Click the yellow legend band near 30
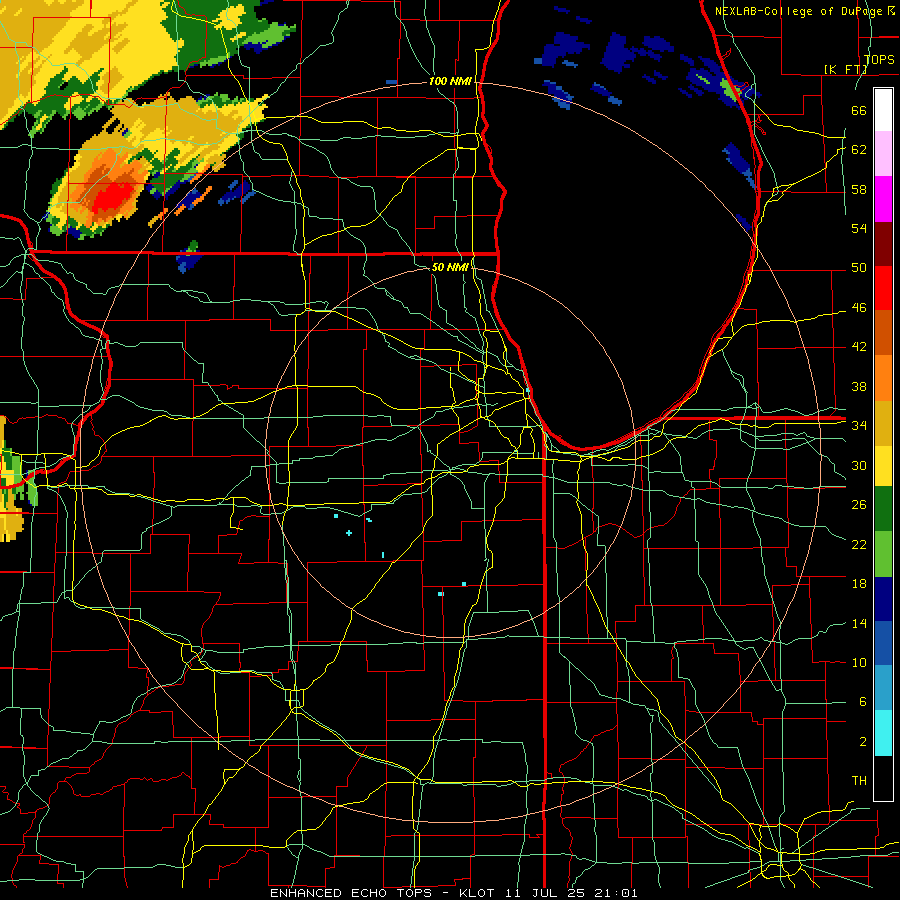Viewport: 900px width, 900px height. pyautogui.click(x=883, y=465)
